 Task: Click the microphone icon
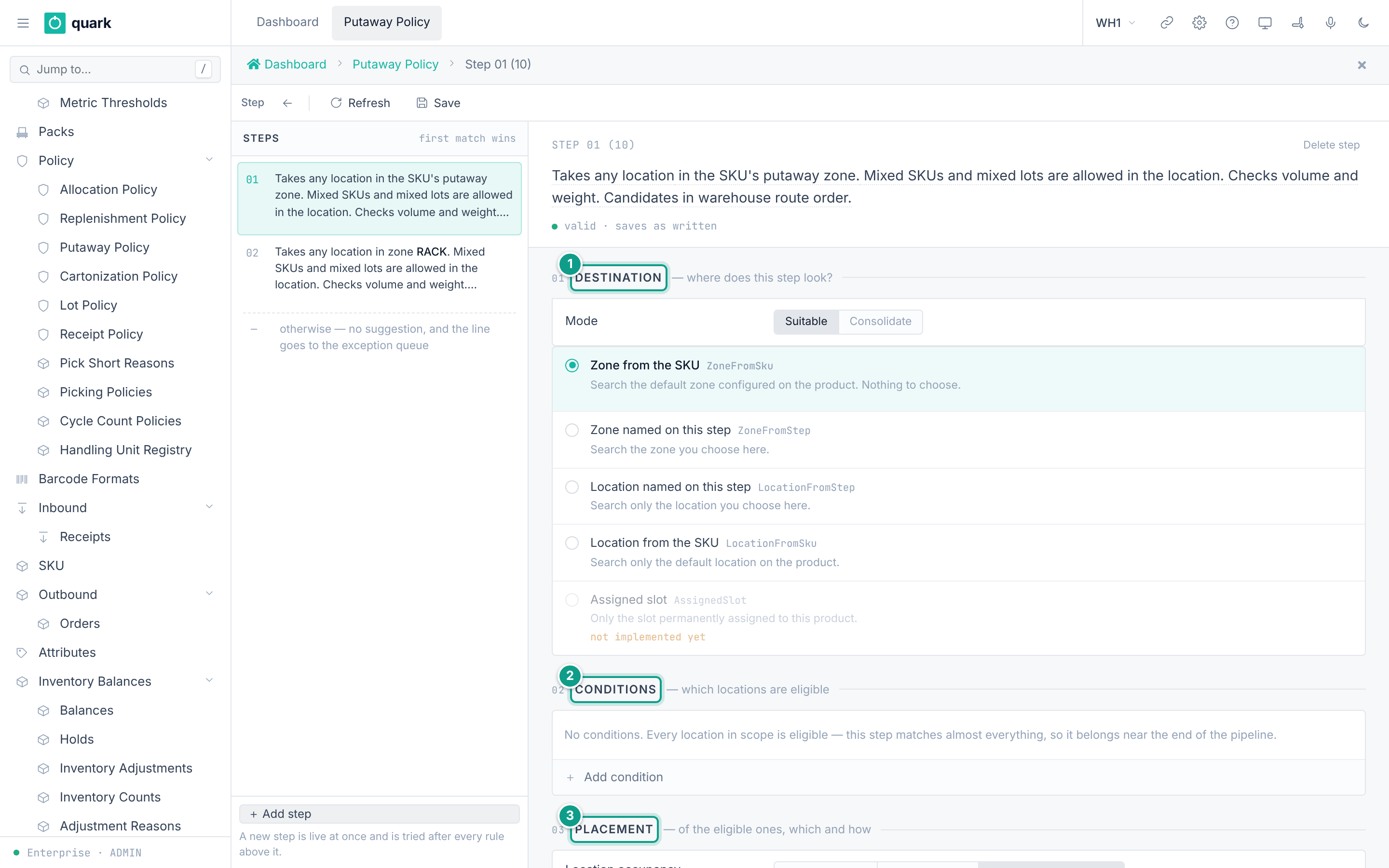(x=1331, y=23)
